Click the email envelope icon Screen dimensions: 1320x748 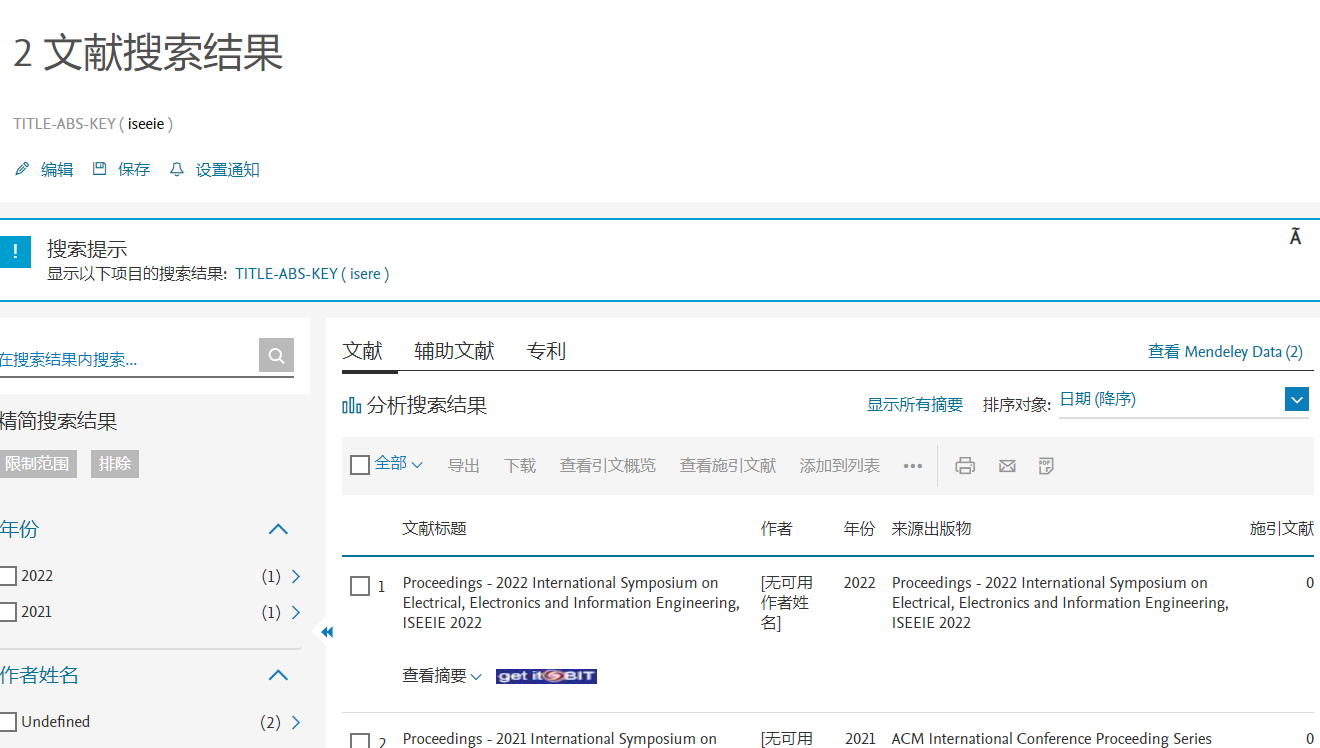tap(1007, 466)
